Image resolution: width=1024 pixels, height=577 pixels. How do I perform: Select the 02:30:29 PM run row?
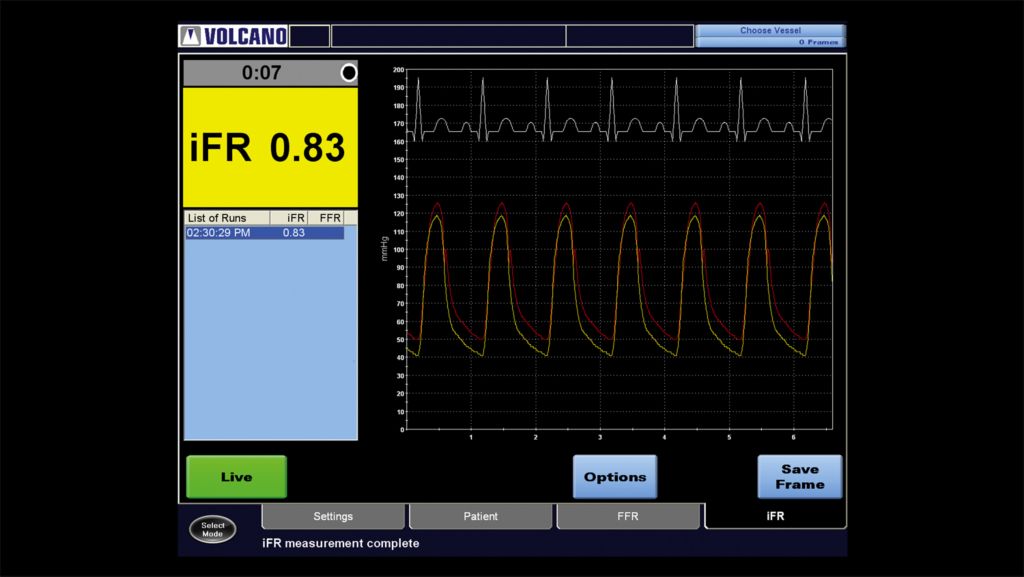(264, 233)
